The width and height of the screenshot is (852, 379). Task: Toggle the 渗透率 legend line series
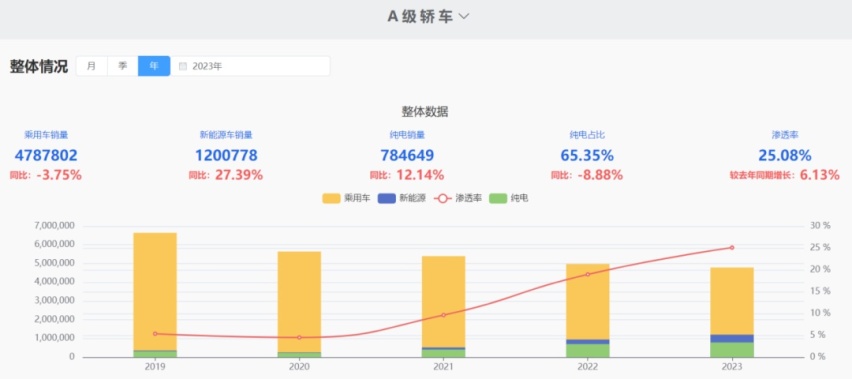458,199
